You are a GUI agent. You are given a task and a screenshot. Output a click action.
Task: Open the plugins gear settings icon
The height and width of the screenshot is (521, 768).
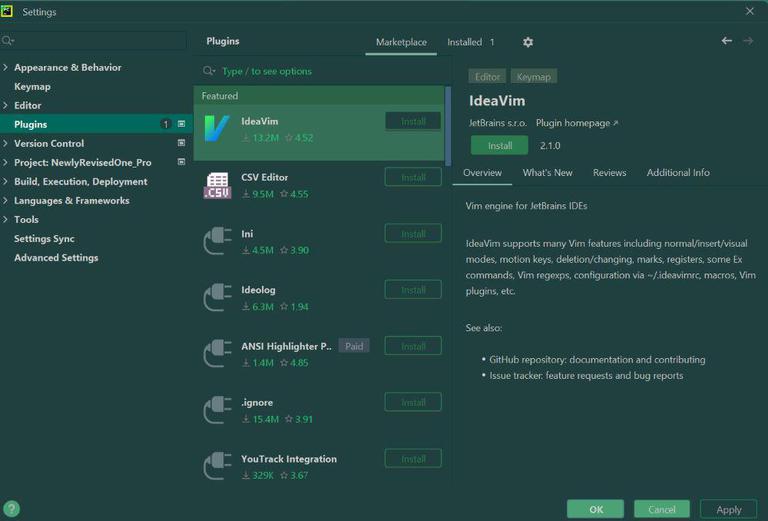[x=528, y=42]
